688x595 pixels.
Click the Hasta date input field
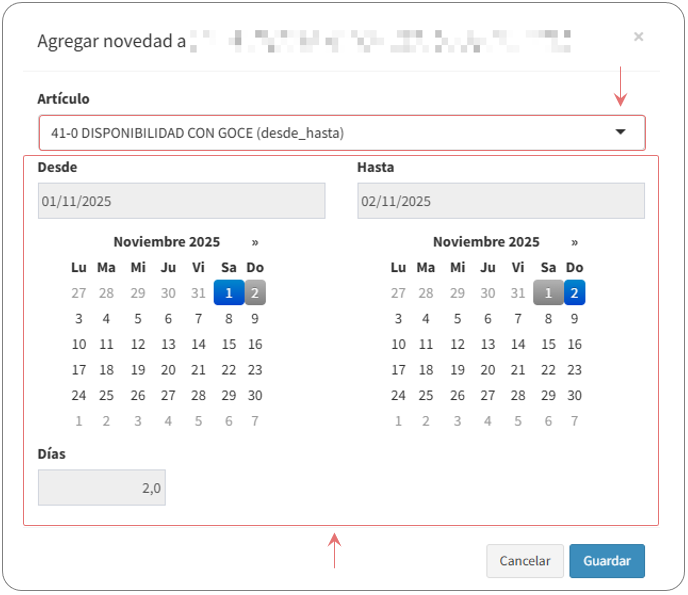coord(500,201)
